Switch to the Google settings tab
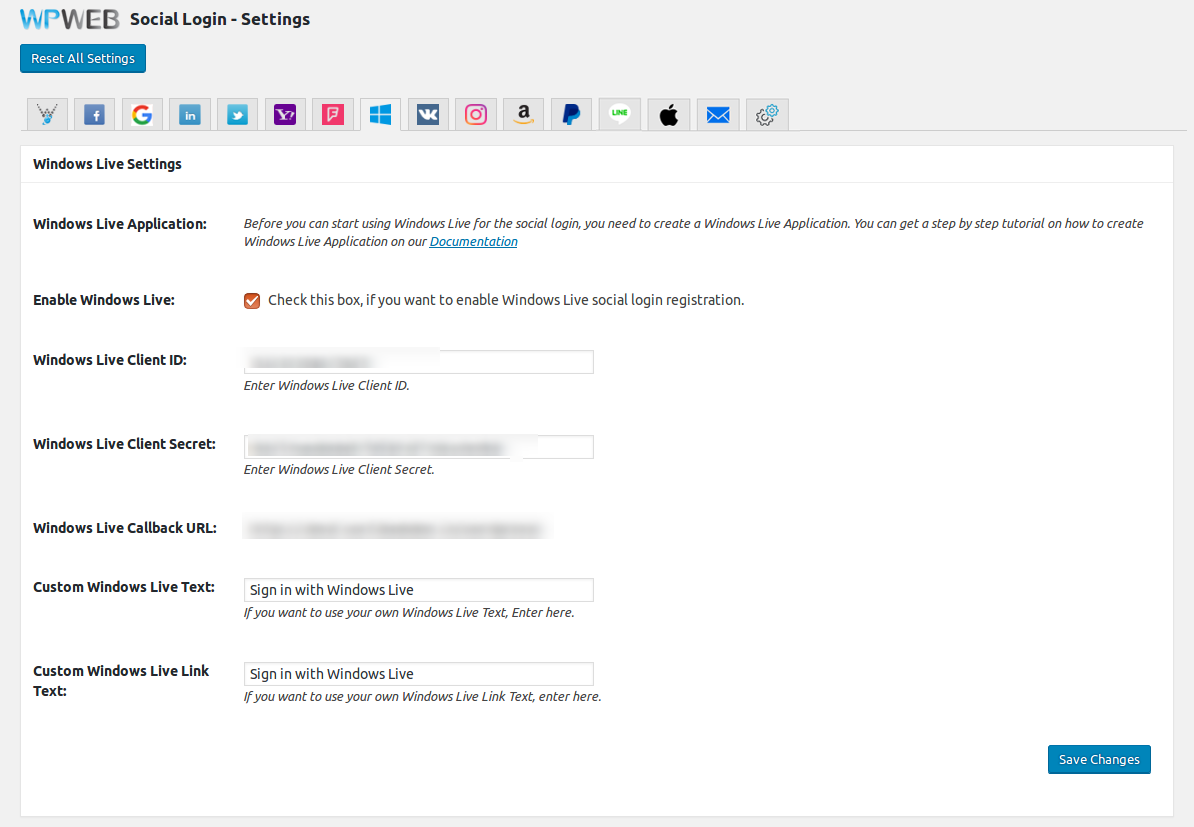Screen dimensions: 1194x827 coord(142,115)
